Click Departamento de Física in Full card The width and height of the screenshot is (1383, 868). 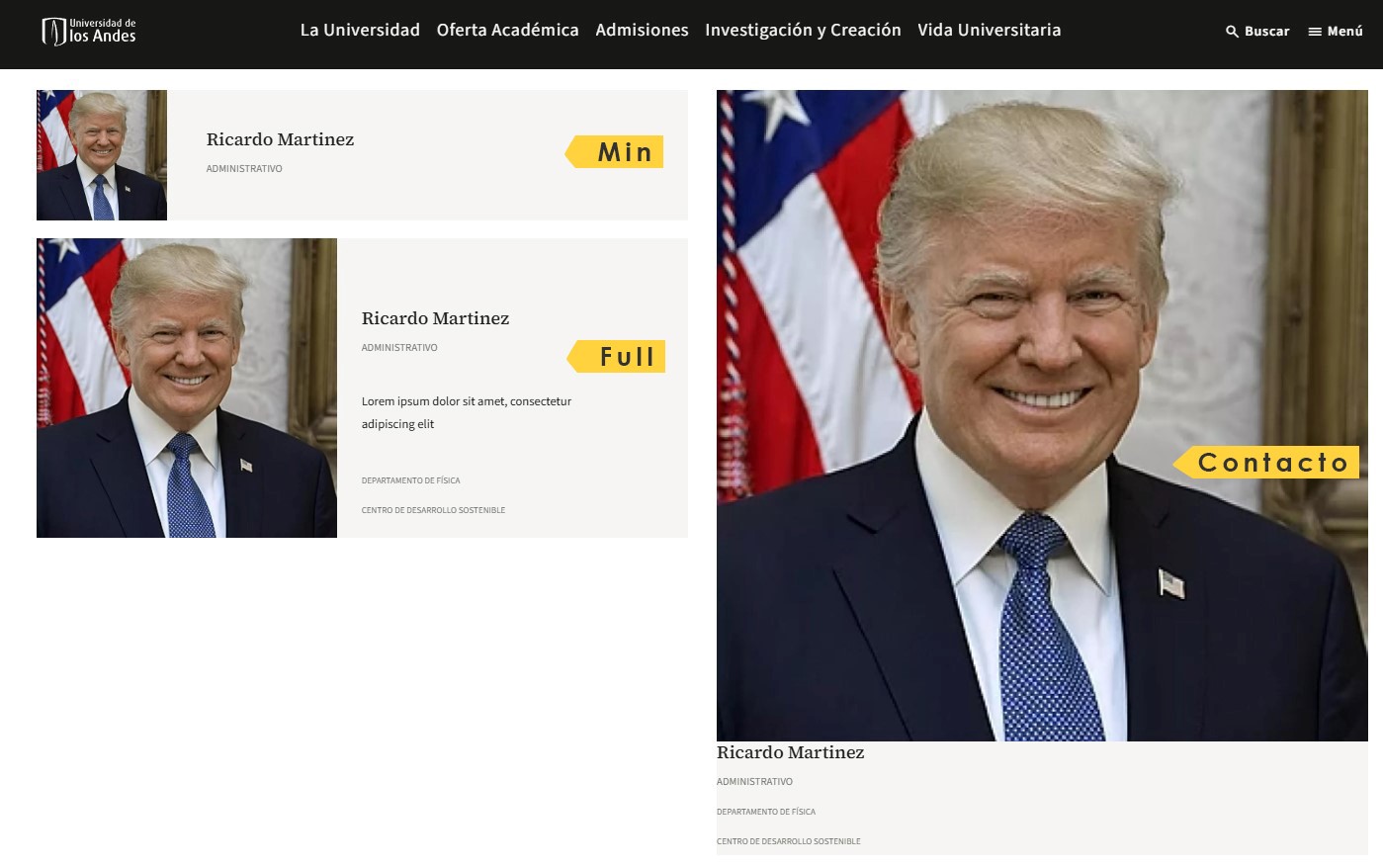point(410,480)
